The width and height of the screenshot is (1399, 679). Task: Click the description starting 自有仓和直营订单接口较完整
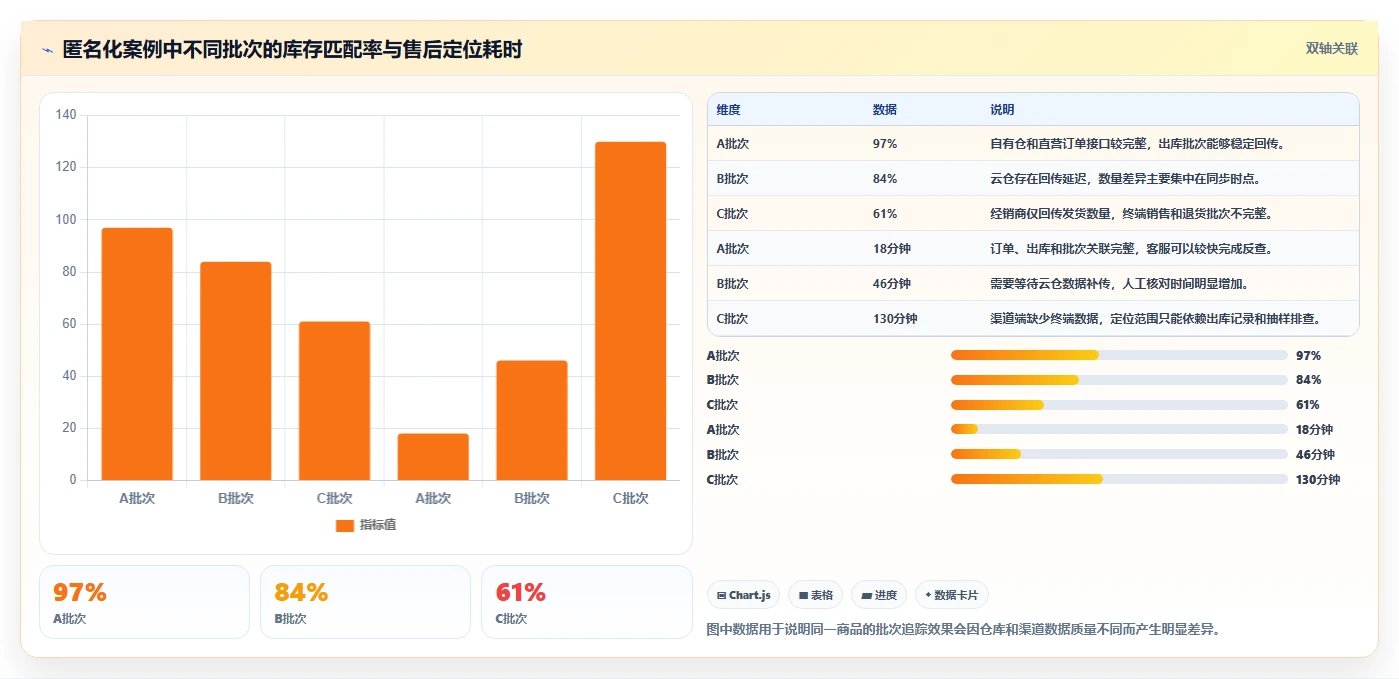pyautogui.click(x=1138, y=144)
